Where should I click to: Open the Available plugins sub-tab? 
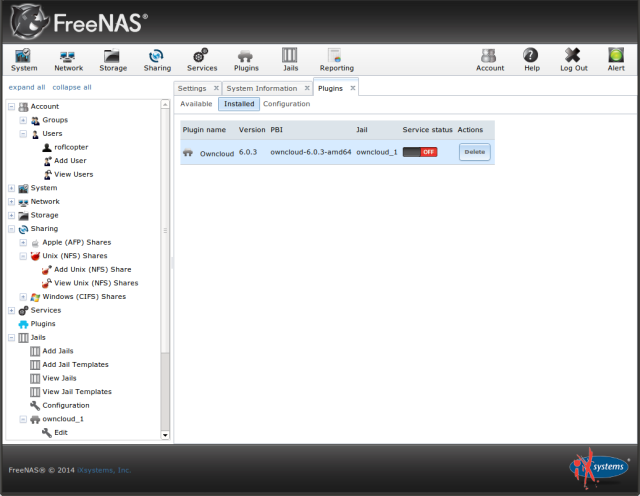(196, 104)
